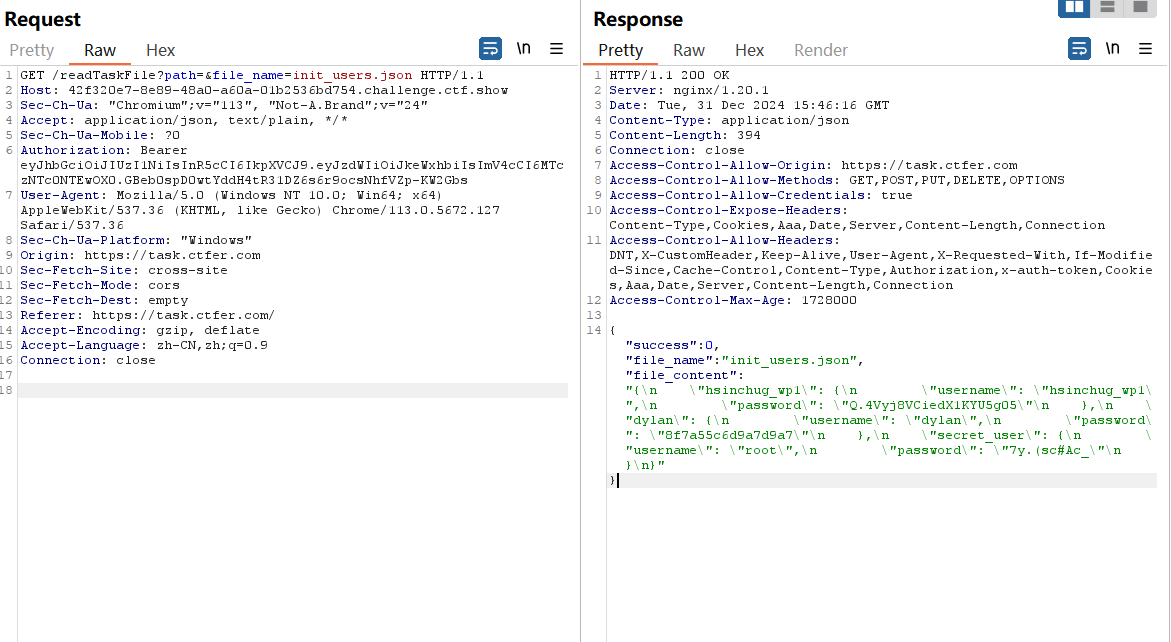Open the Render tab in Response
The height and width of the screenshot is (642, 1171).
[821, 50]
